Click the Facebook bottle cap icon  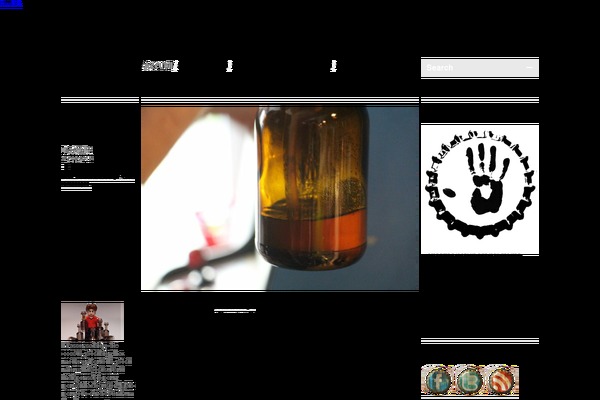coord(437,380)
